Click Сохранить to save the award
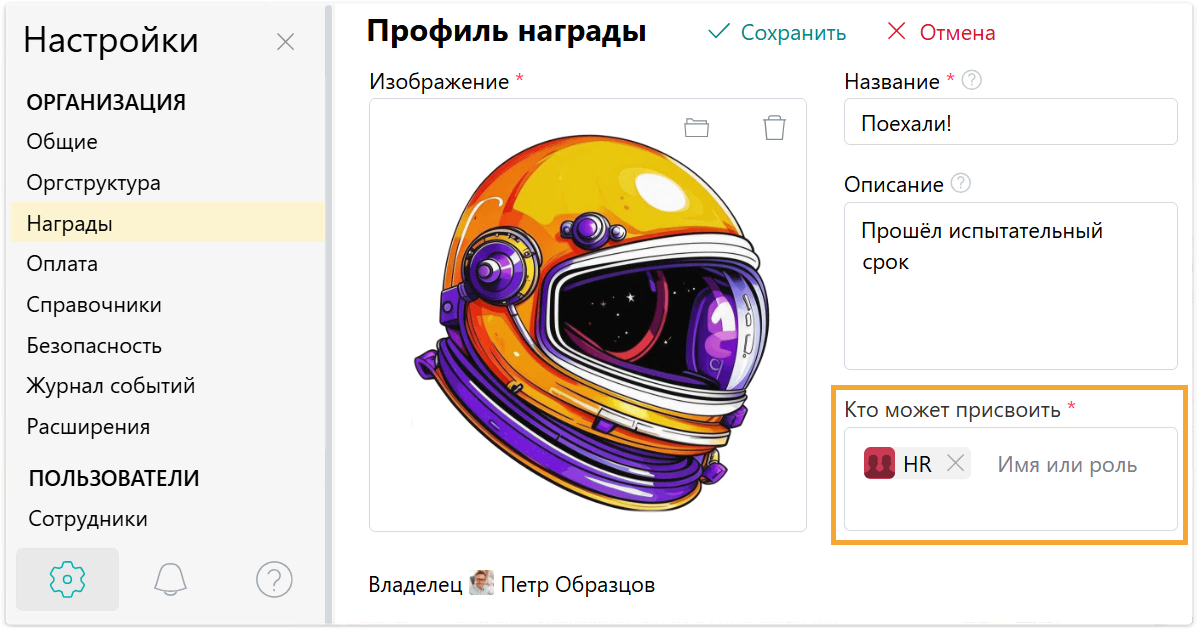The image size is (1200, 630). 777,33
